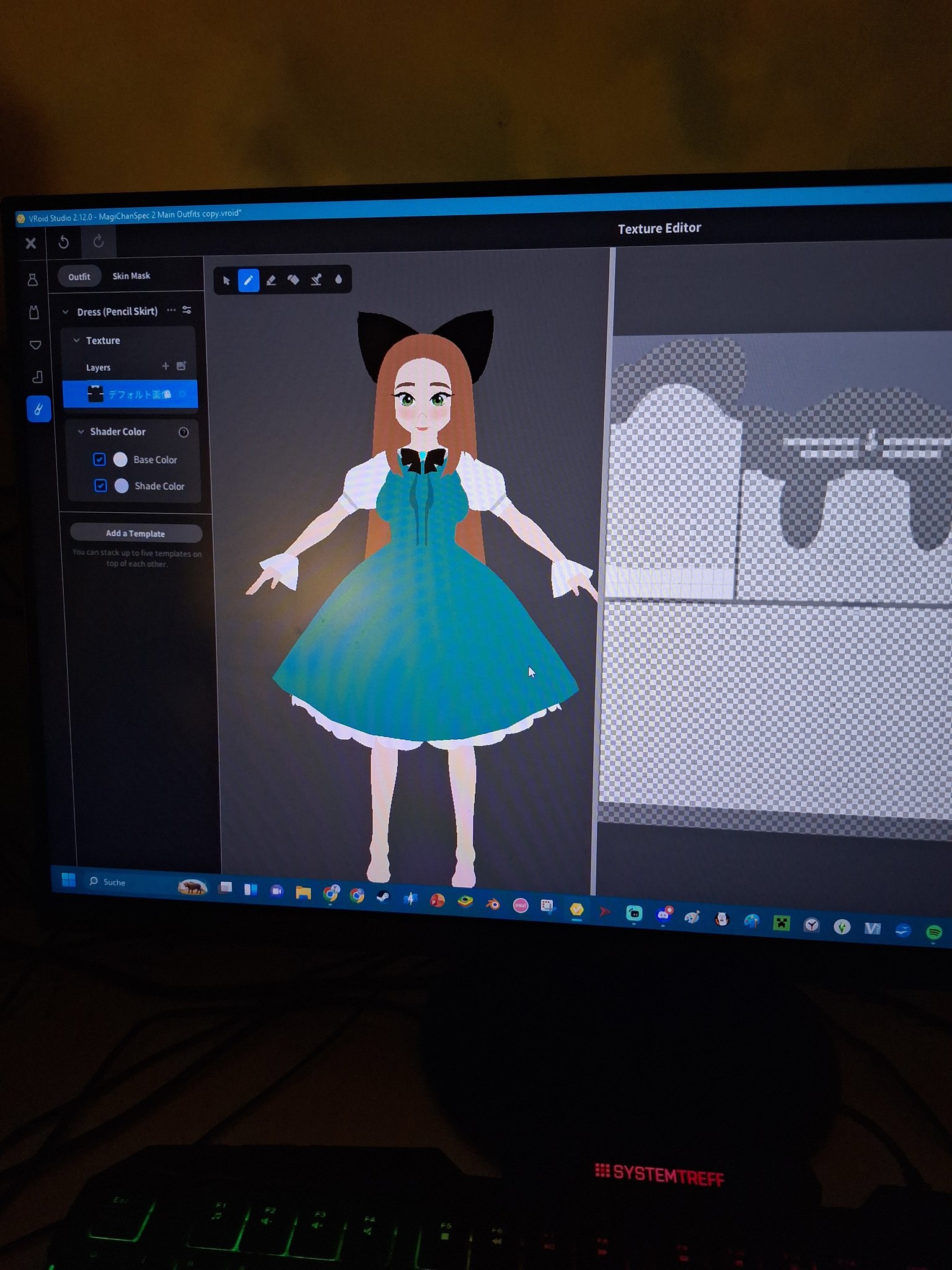
Task: Uncheck the Shade Color checkbox
Action: tap(100, 486)
